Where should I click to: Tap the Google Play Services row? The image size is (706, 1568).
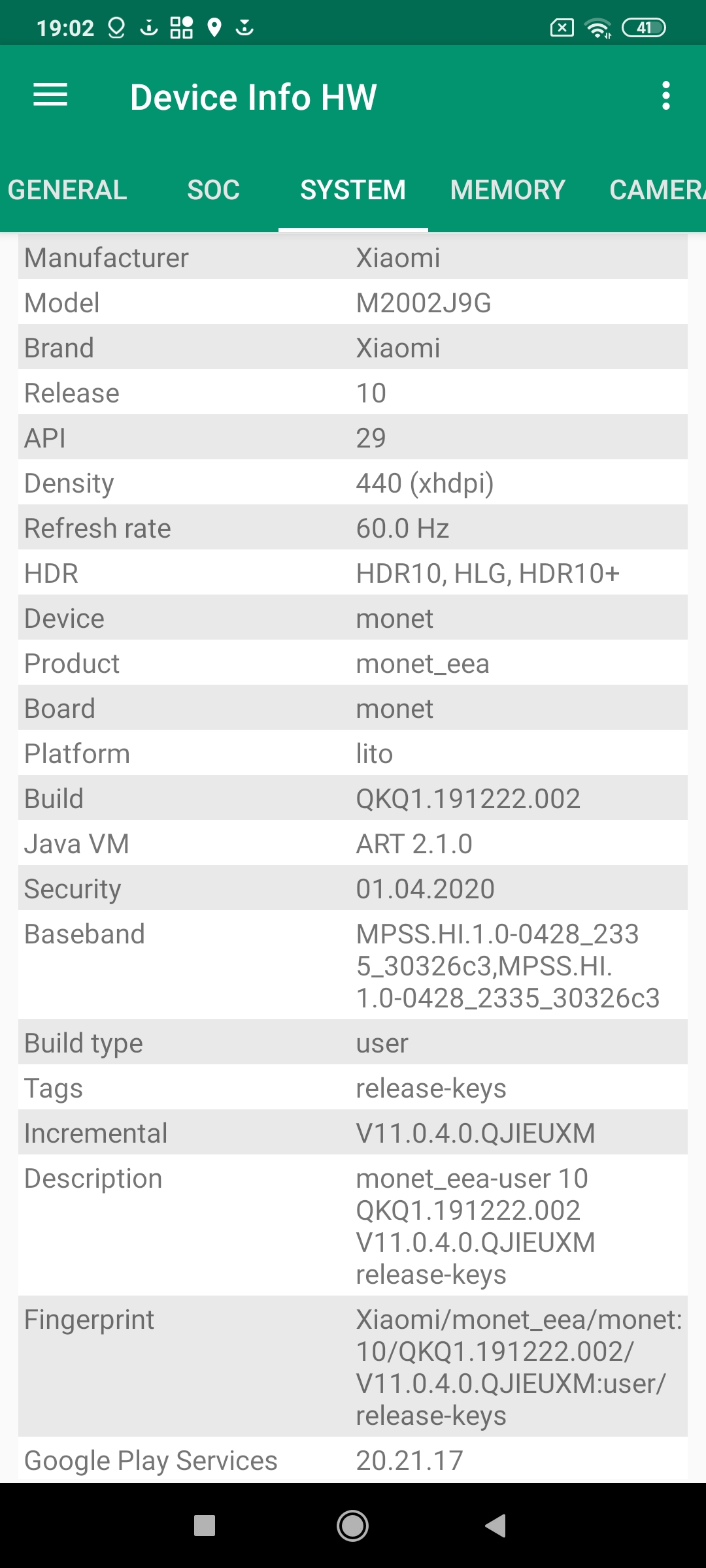pyautogui.click(x=353, y=1460)
